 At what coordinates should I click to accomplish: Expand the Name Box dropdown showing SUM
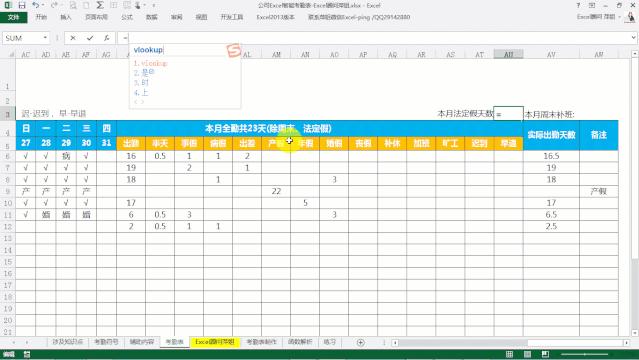coord(45,38)
